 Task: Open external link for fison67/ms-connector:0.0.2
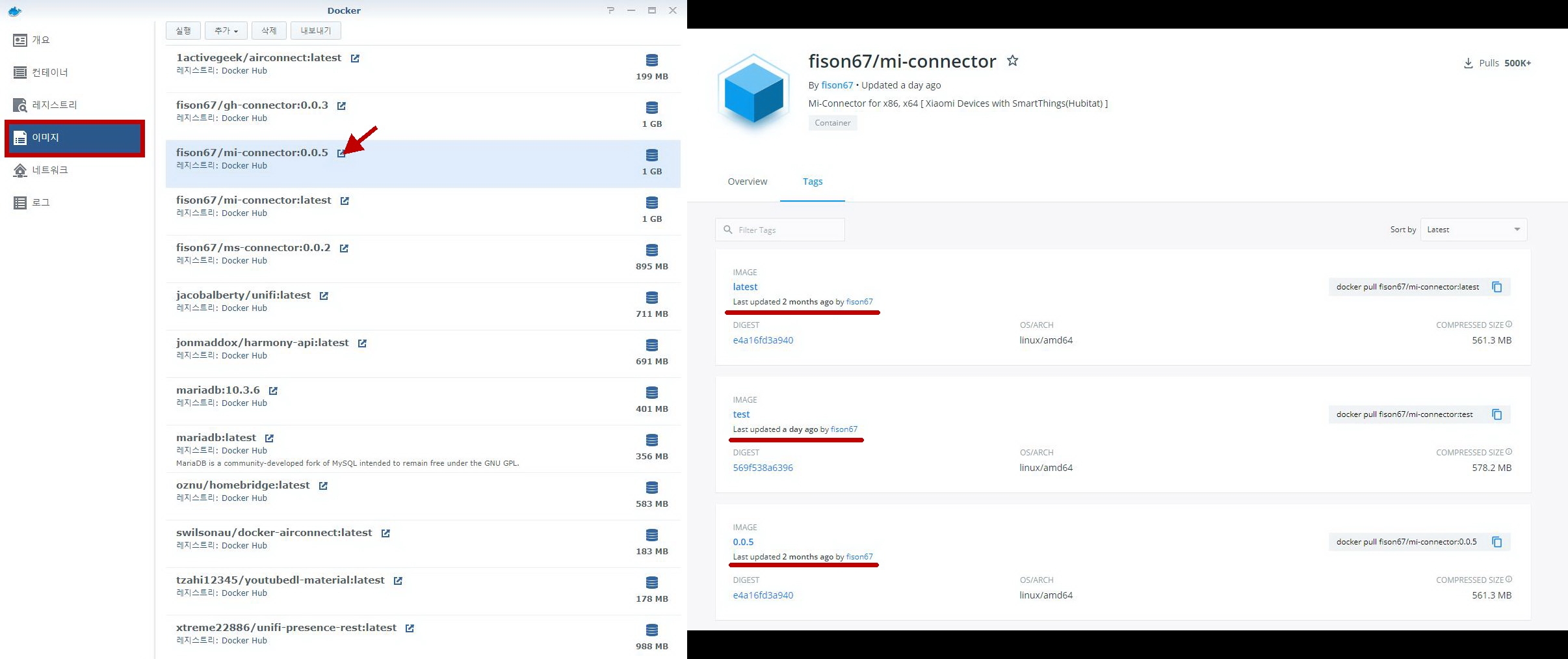pyautogui.click(x=344, y=249)
